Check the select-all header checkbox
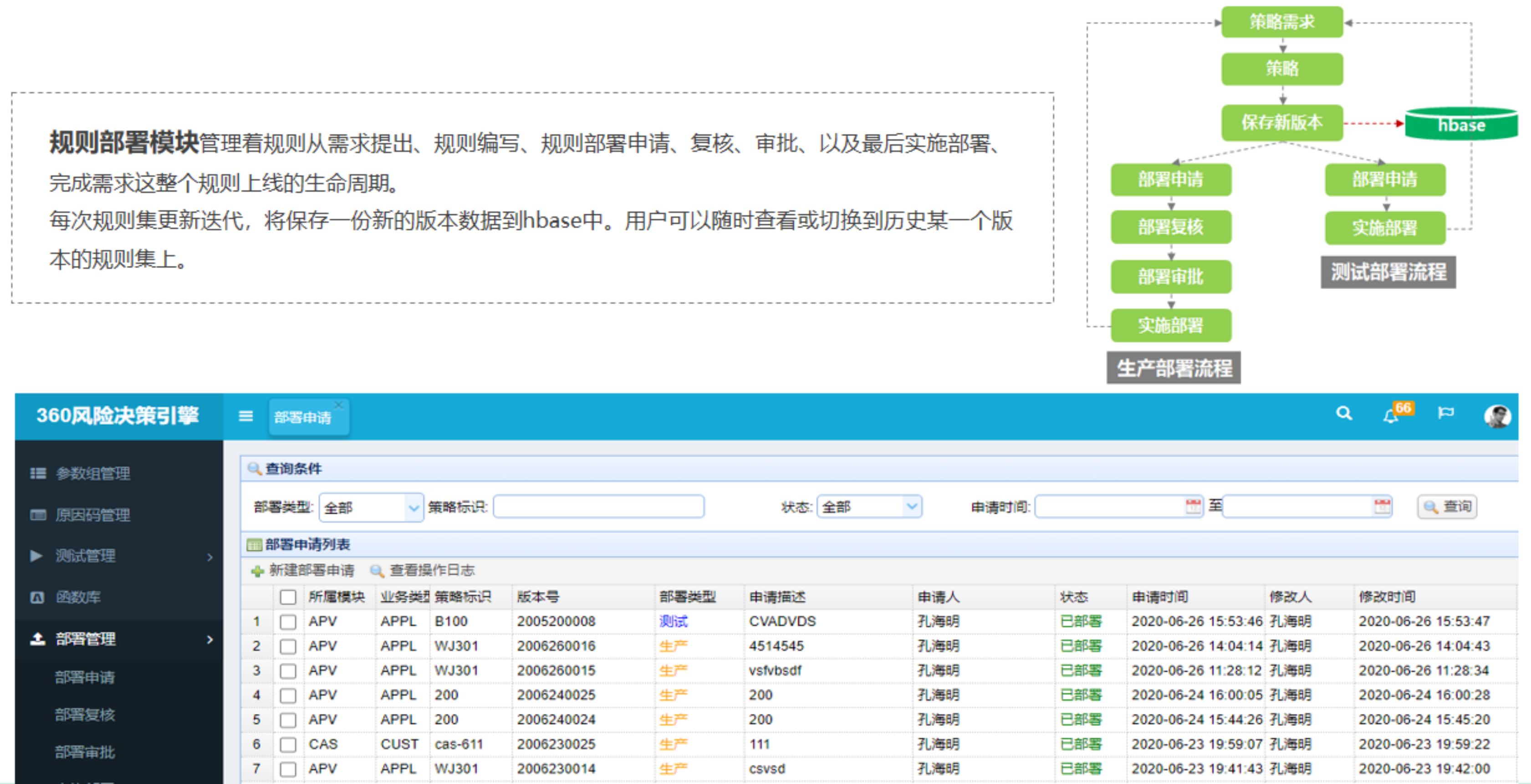This screenshot has height=784, width=1531. click(x=288, y=597)
